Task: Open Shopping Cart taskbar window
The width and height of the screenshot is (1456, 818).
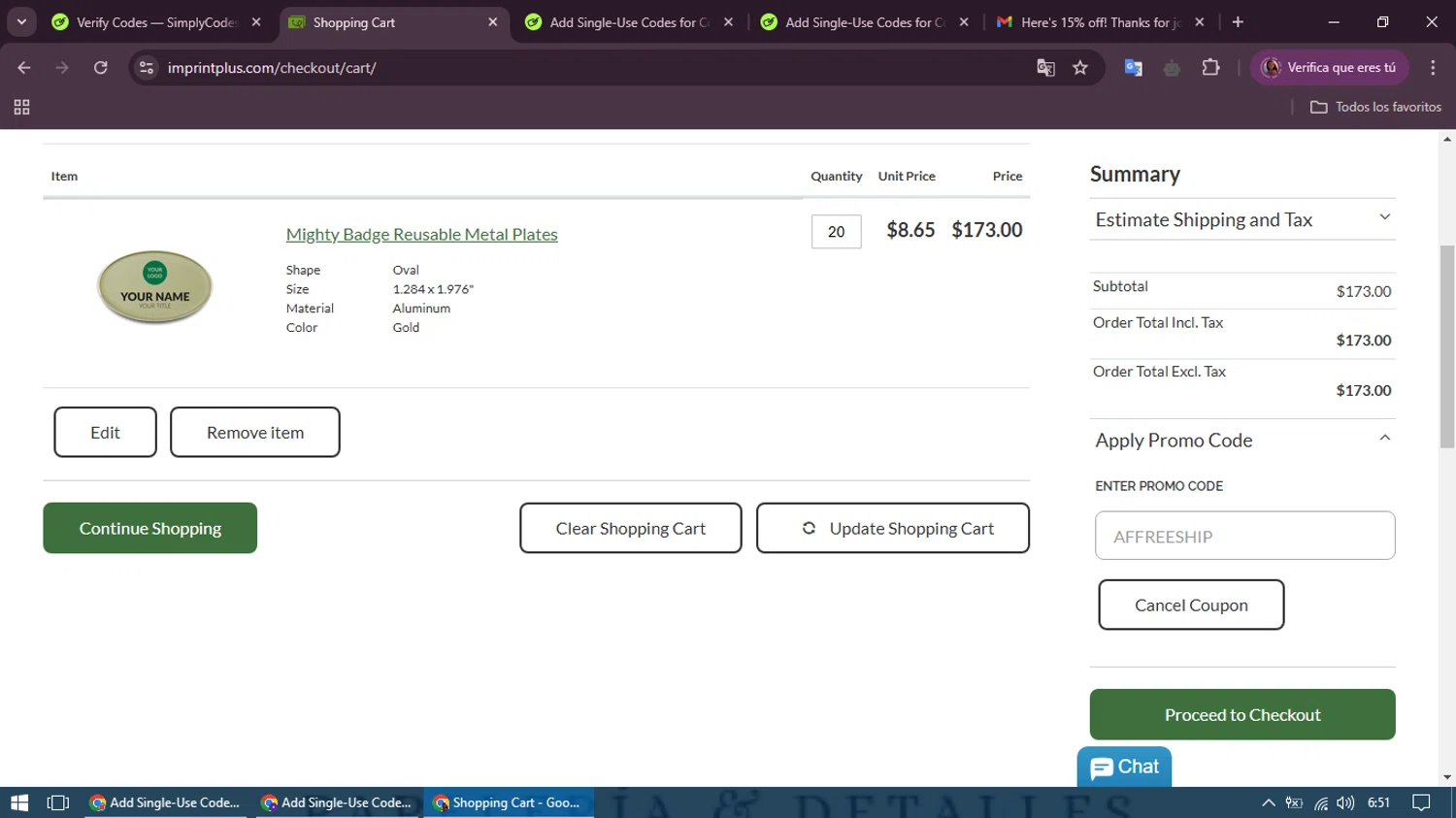Action: (508, 802)
